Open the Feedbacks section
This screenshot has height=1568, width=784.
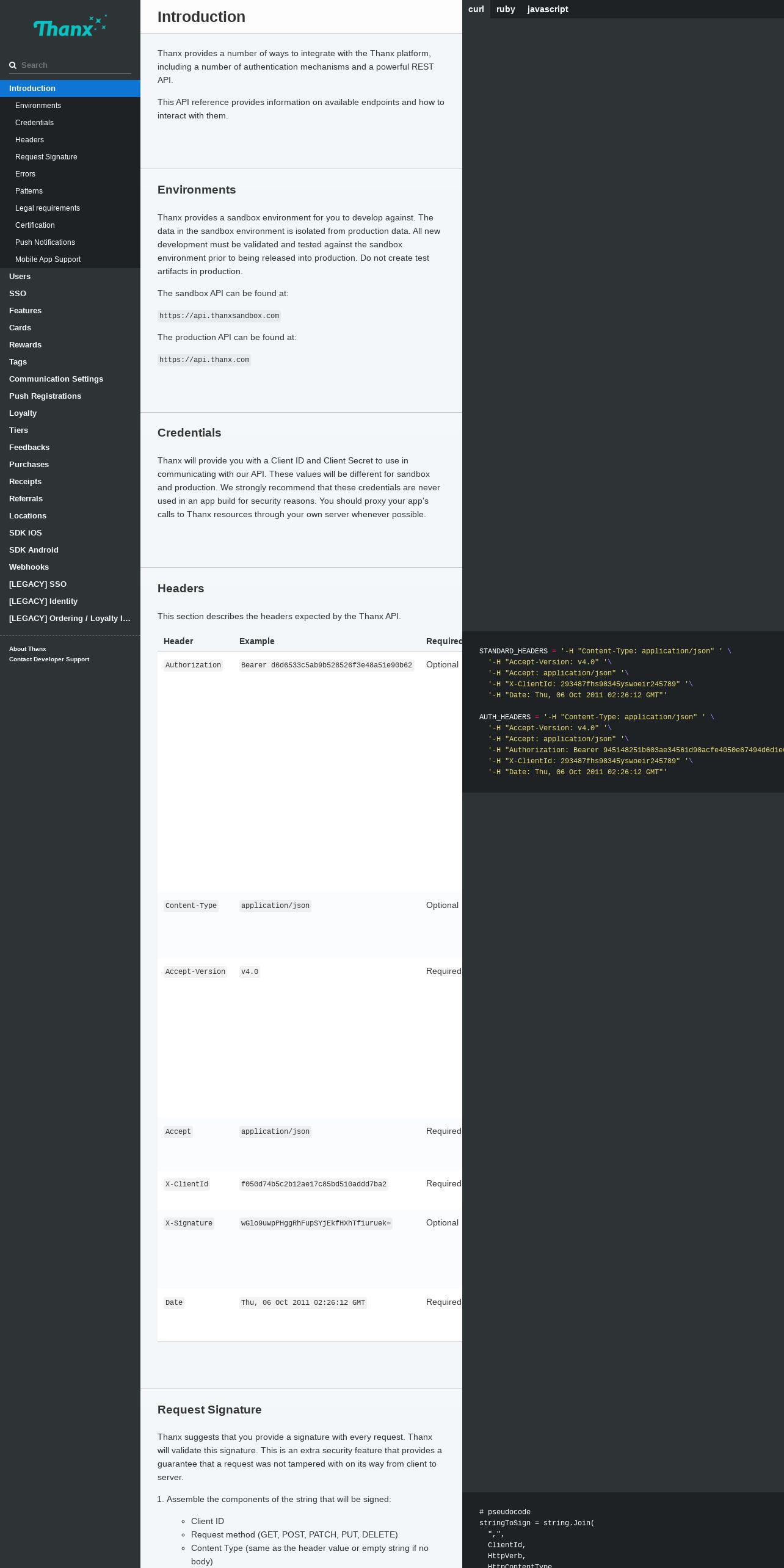(x=70, y=448)
